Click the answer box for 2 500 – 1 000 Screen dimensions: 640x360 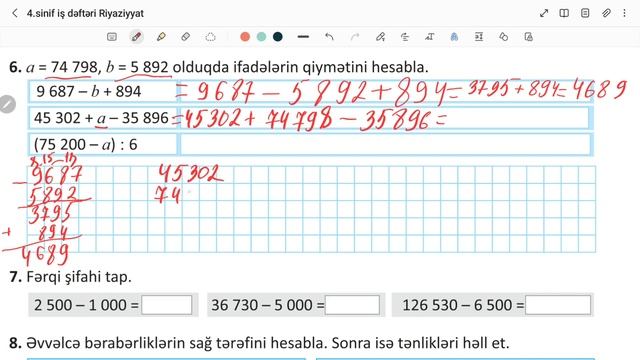(167, 305)
